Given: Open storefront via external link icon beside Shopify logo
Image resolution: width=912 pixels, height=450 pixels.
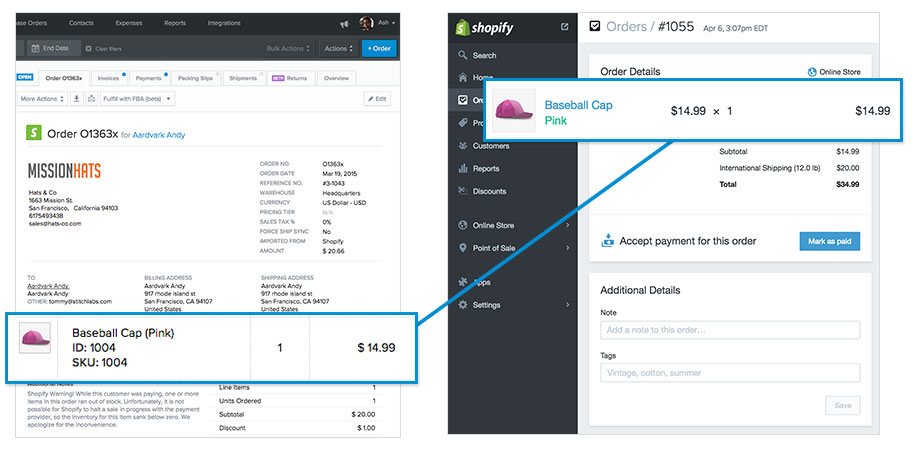Looking at the screenshot, I should pos(564,27).
